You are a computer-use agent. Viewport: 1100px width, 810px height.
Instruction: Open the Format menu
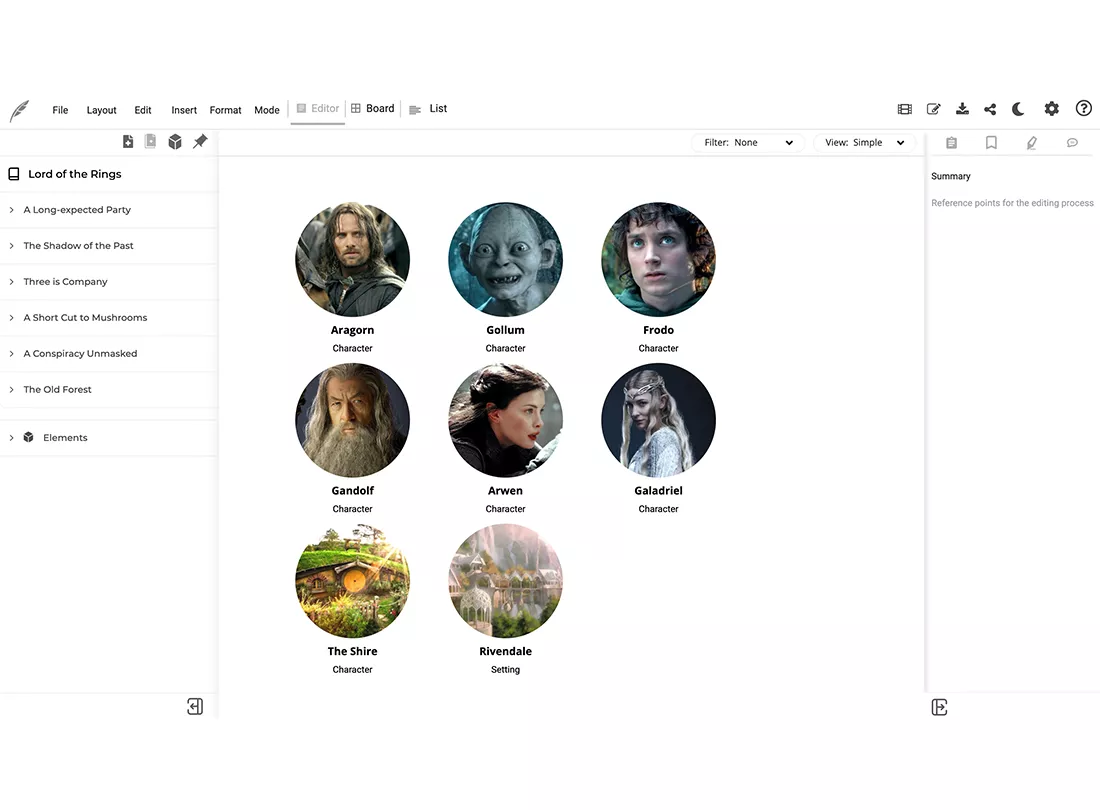point(225,110)
